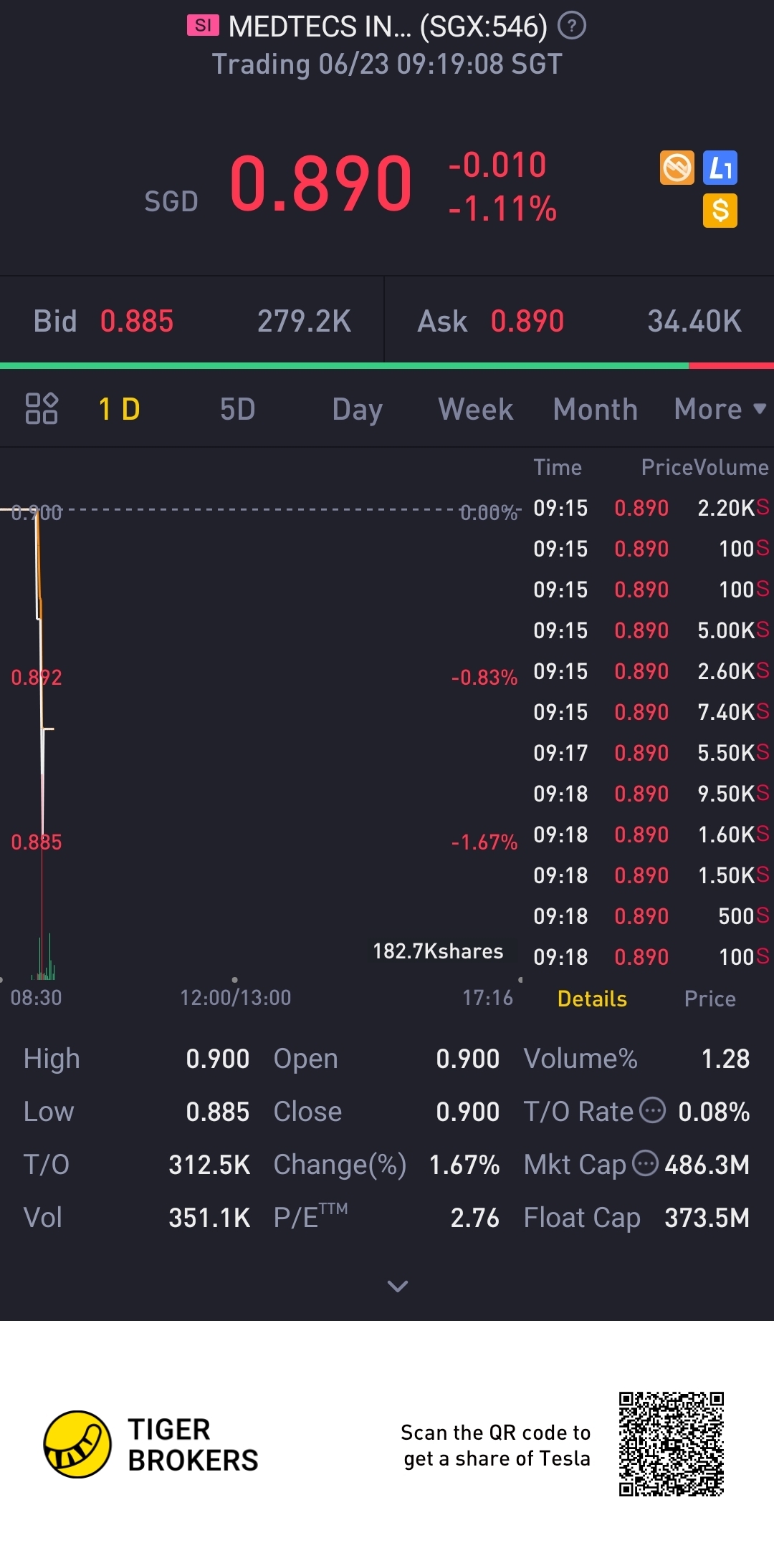The image size is (774, 1568).
Task: Switch to the Week chart tab
Action: coord(475,409)
